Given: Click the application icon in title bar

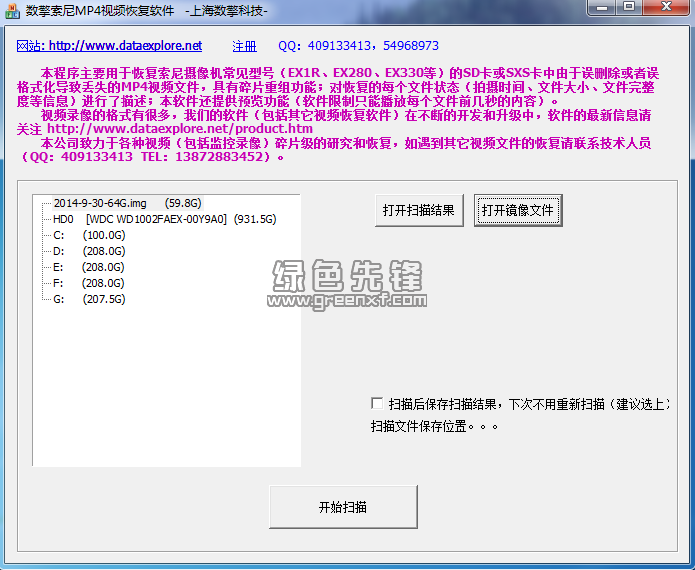Looking at the screenshot, I should click(12, 11).
